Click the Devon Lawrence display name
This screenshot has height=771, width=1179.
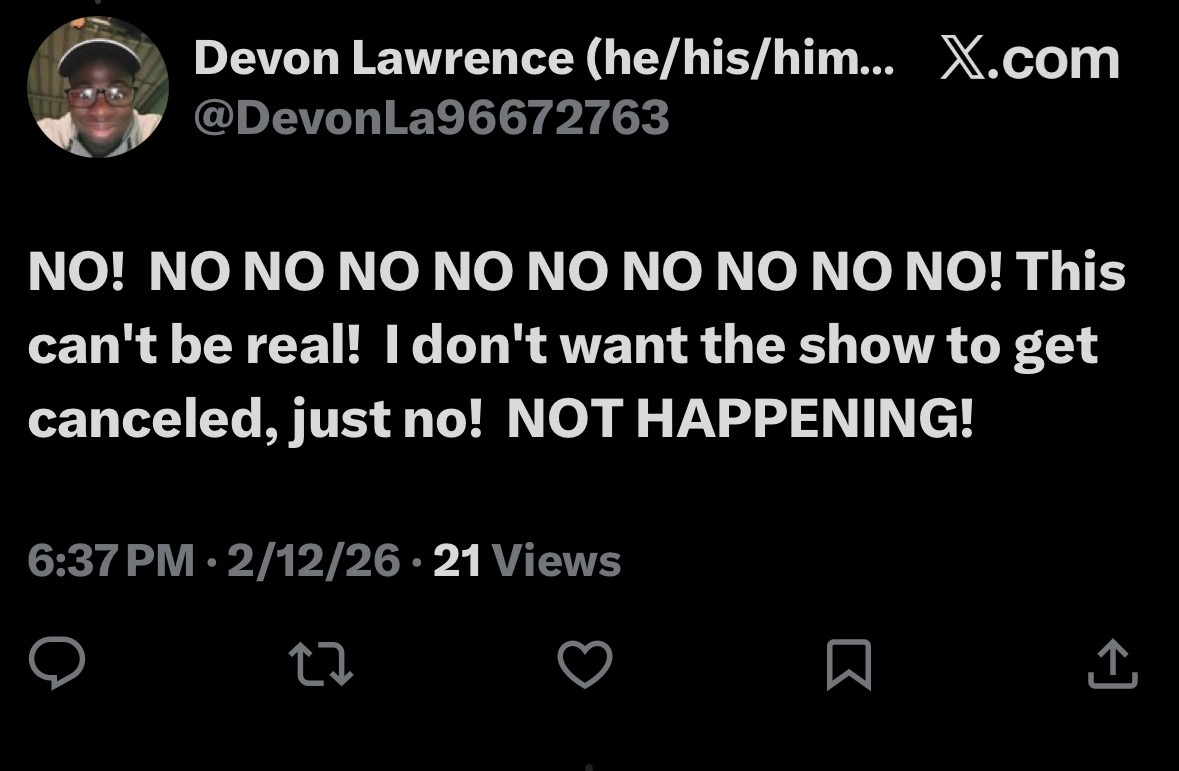pyautogui.click(x=383, y=58)
